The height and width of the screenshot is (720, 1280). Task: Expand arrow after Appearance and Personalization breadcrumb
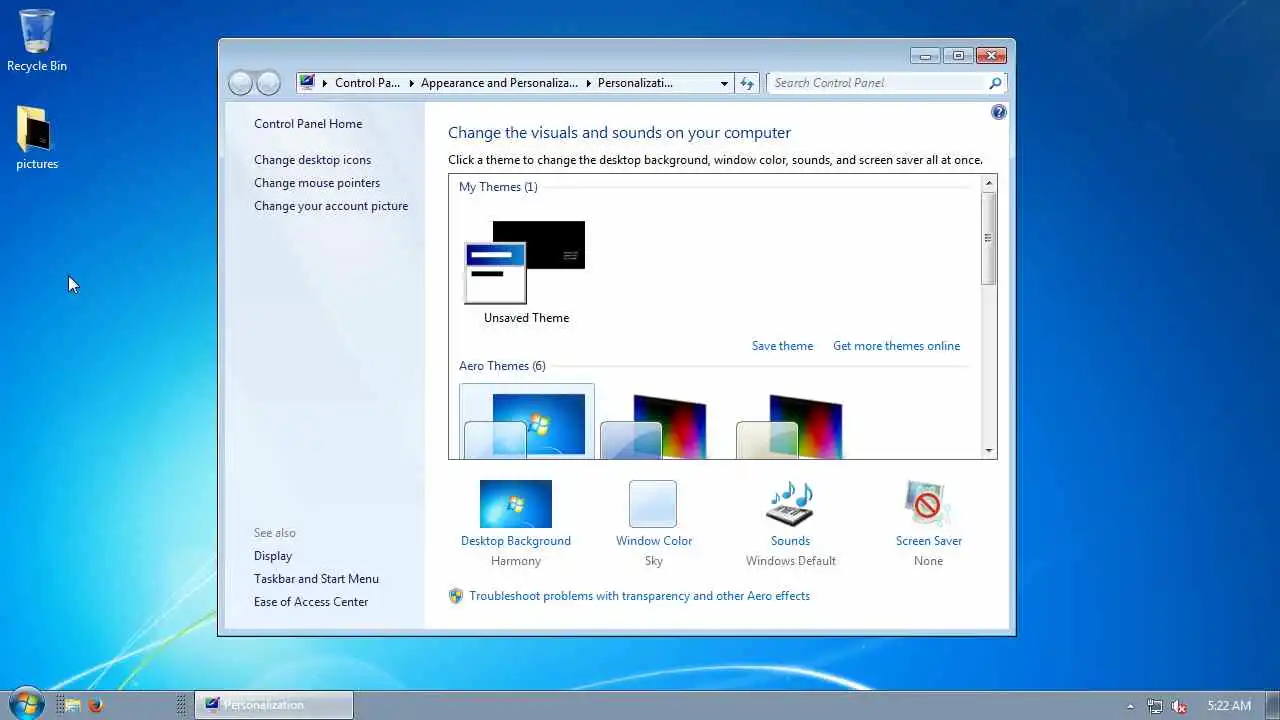tap(588, 83)
